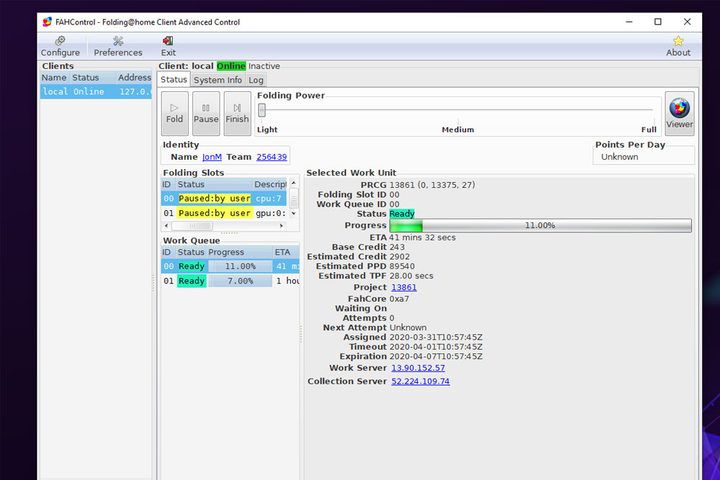Open Preferences from the toolbar
The width and height of the screenshot is (720, 480).
[118, 46]
